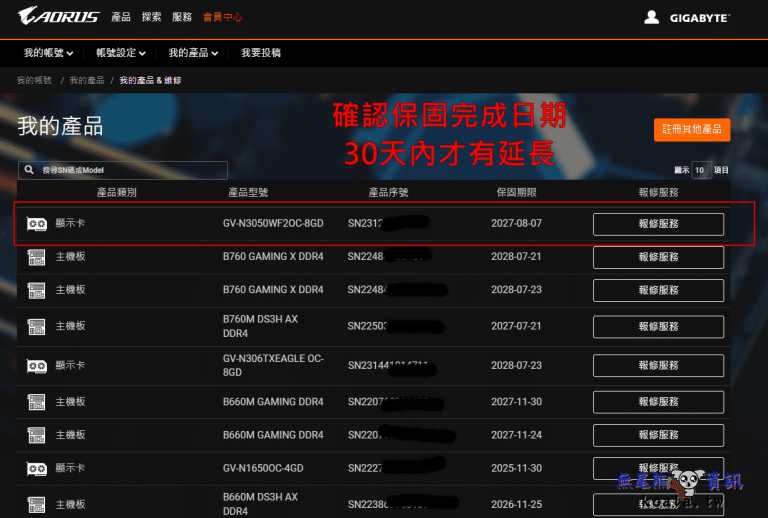This screenshot has height=518, width=768.
Task: Click the 我的產品 page heading
Action: click(x=60, y=126)
